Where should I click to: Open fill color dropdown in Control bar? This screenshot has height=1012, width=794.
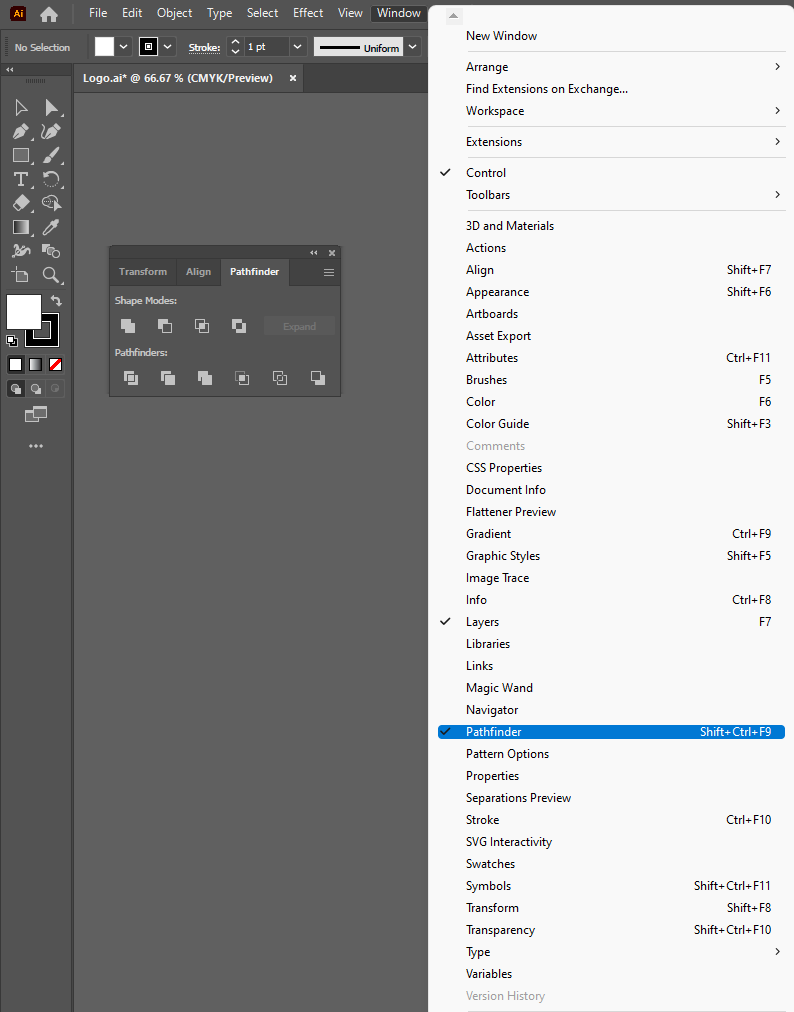pyautogui.click(x=123, y=46)
